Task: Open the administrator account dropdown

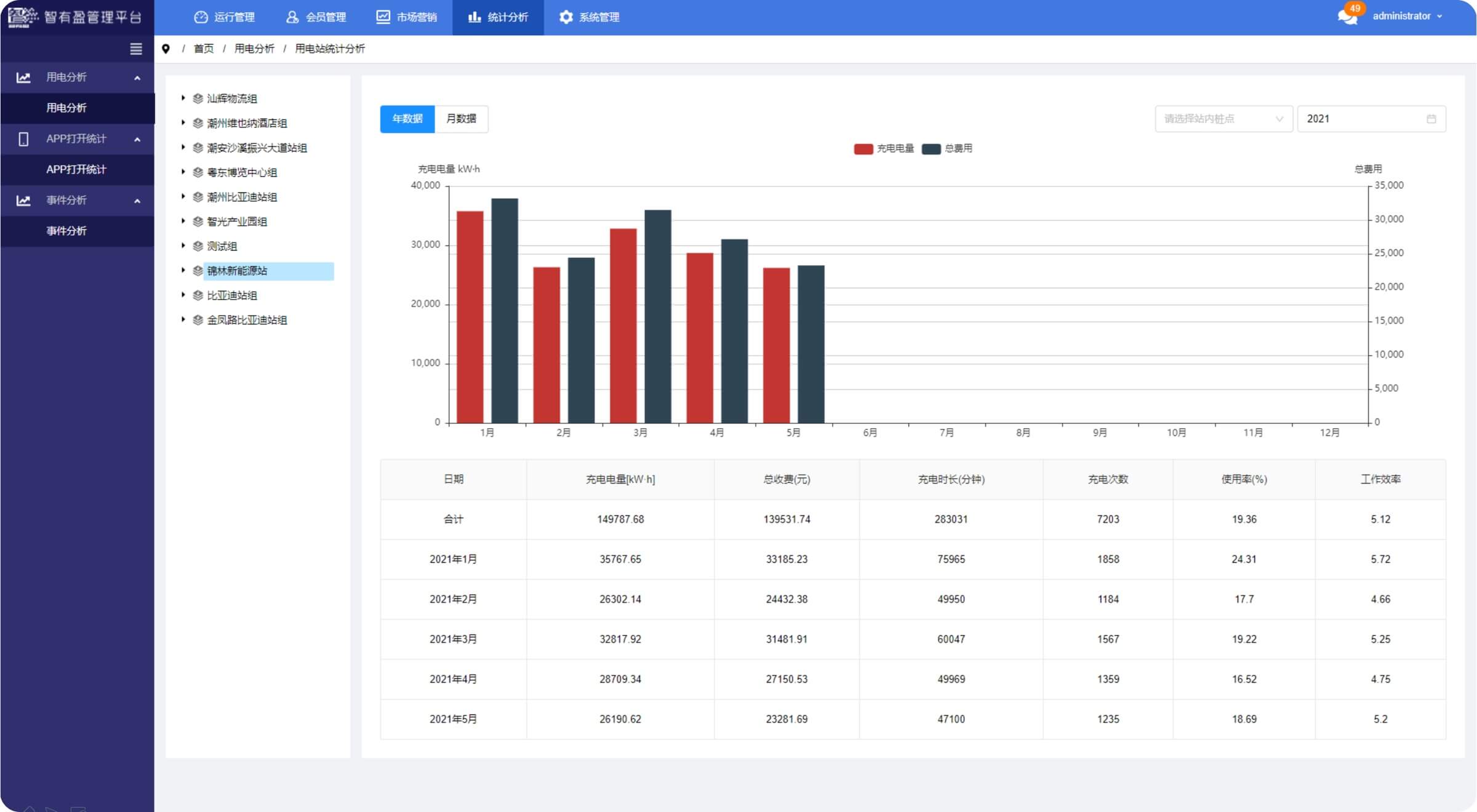Action: [1406, 17]
